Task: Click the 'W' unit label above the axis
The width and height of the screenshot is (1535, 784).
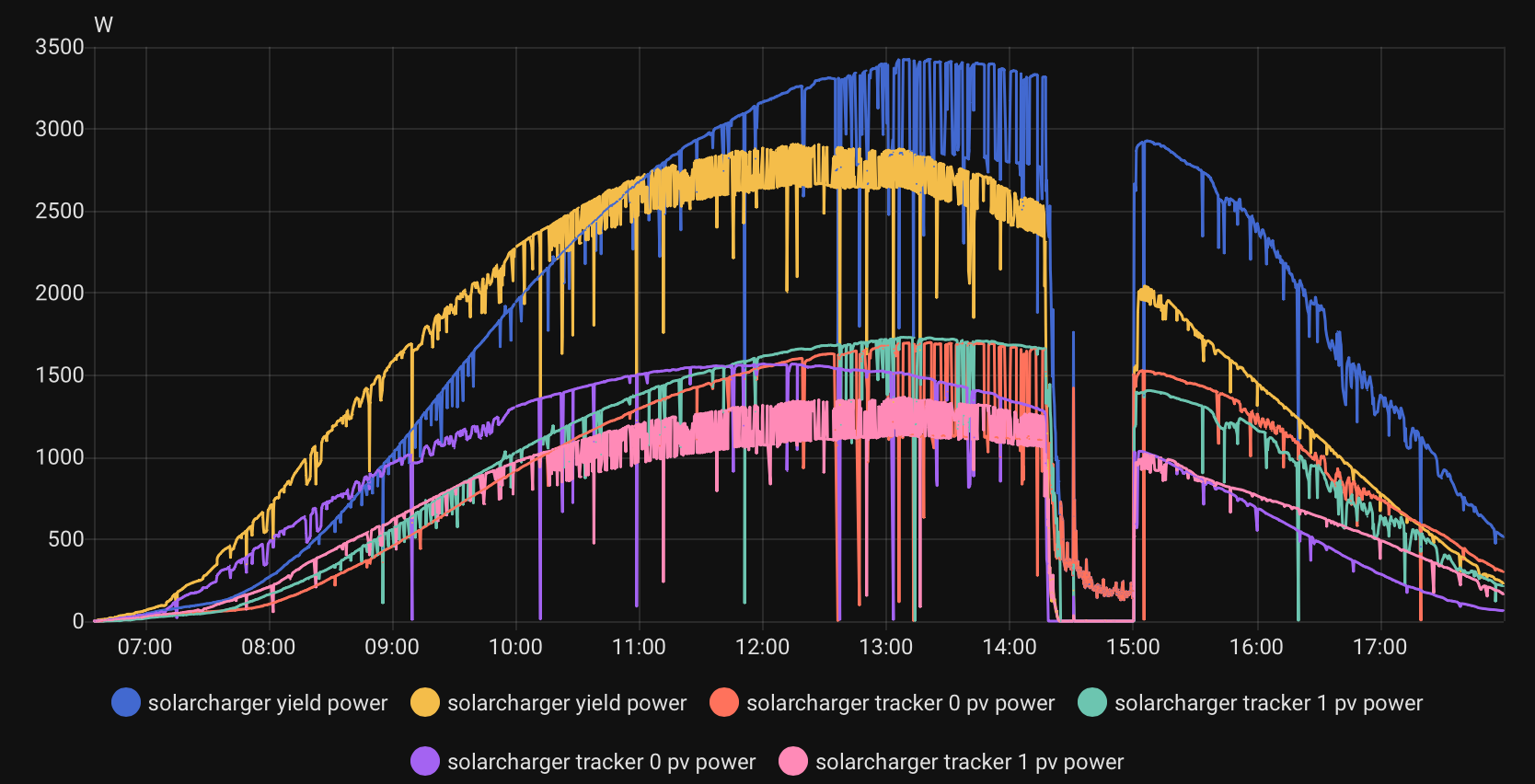Action: [104, 25]
